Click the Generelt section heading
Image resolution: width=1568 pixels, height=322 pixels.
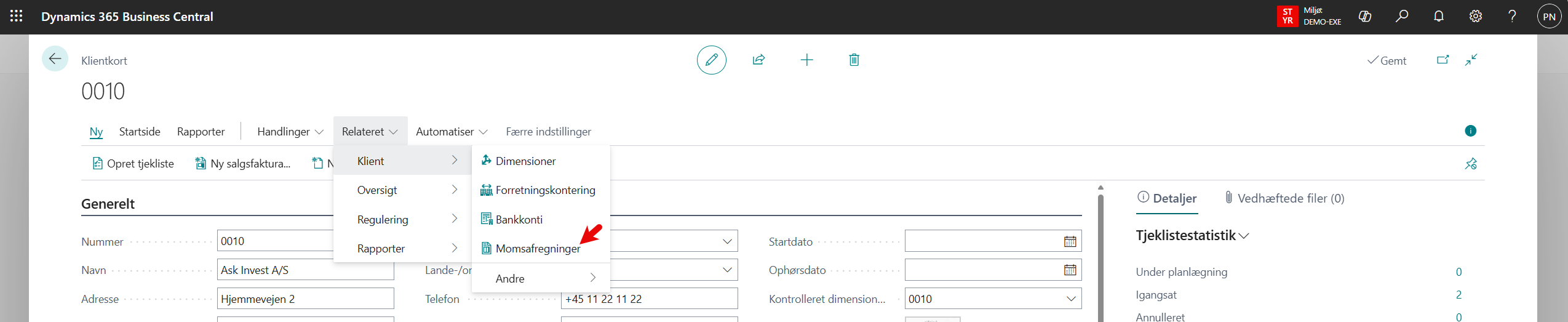108,204
